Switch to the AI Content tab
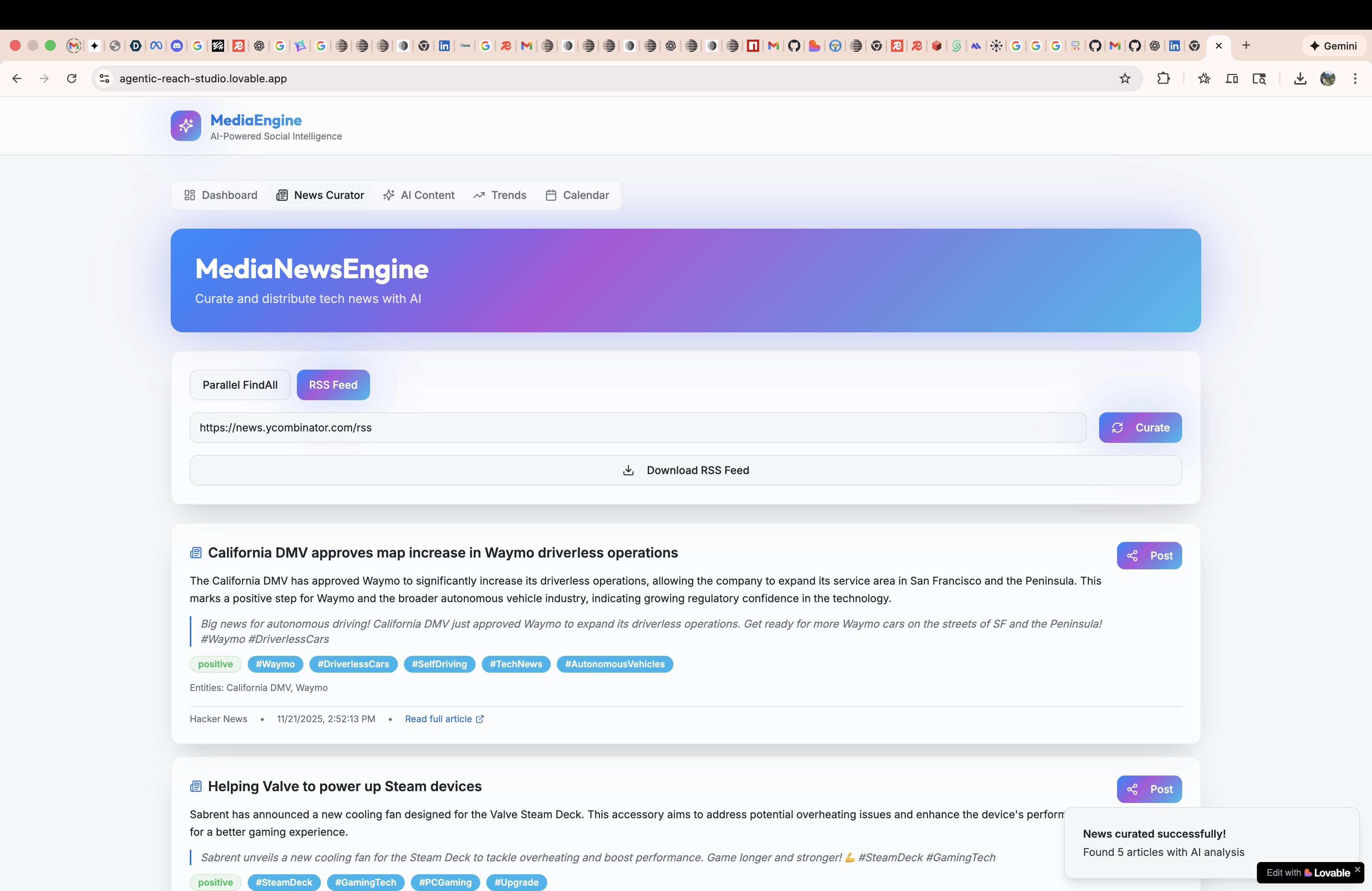The image size is (1372, 891). point(419,196)
